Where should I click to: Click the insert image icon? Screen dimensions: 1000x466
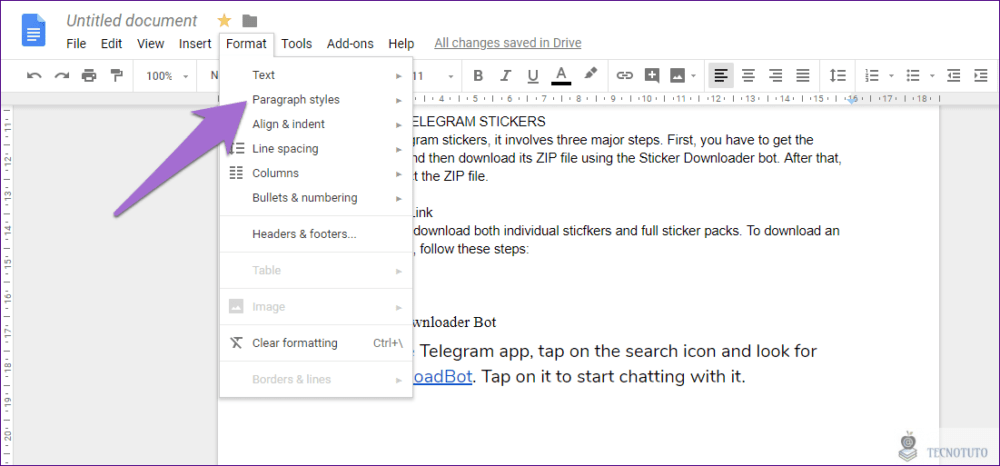[x=677, y=76]
